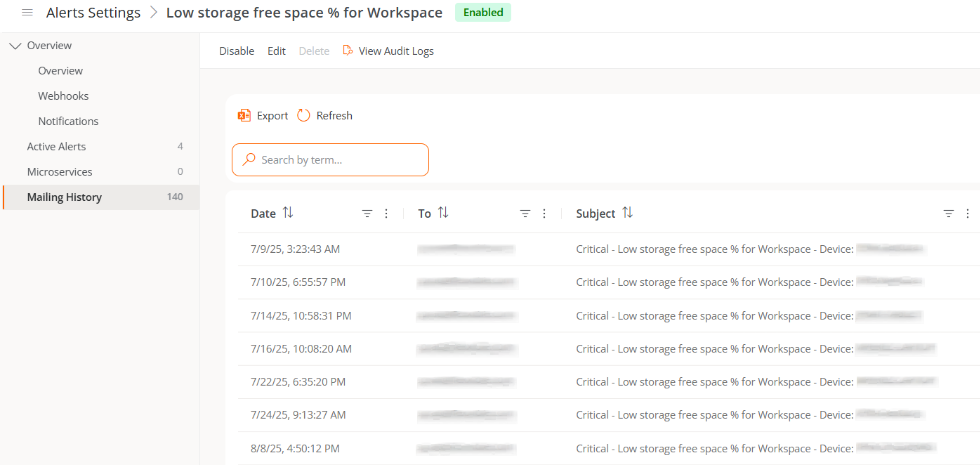
Task: Open the Date column more-options menu
Action: (x=387, y=214)
